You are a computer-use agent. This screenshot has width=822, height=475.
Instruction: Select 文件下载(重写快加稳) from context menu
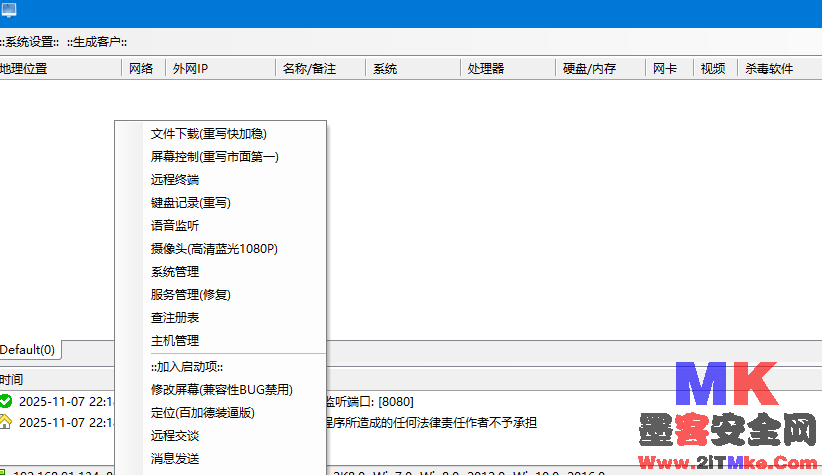click(208, 133)
